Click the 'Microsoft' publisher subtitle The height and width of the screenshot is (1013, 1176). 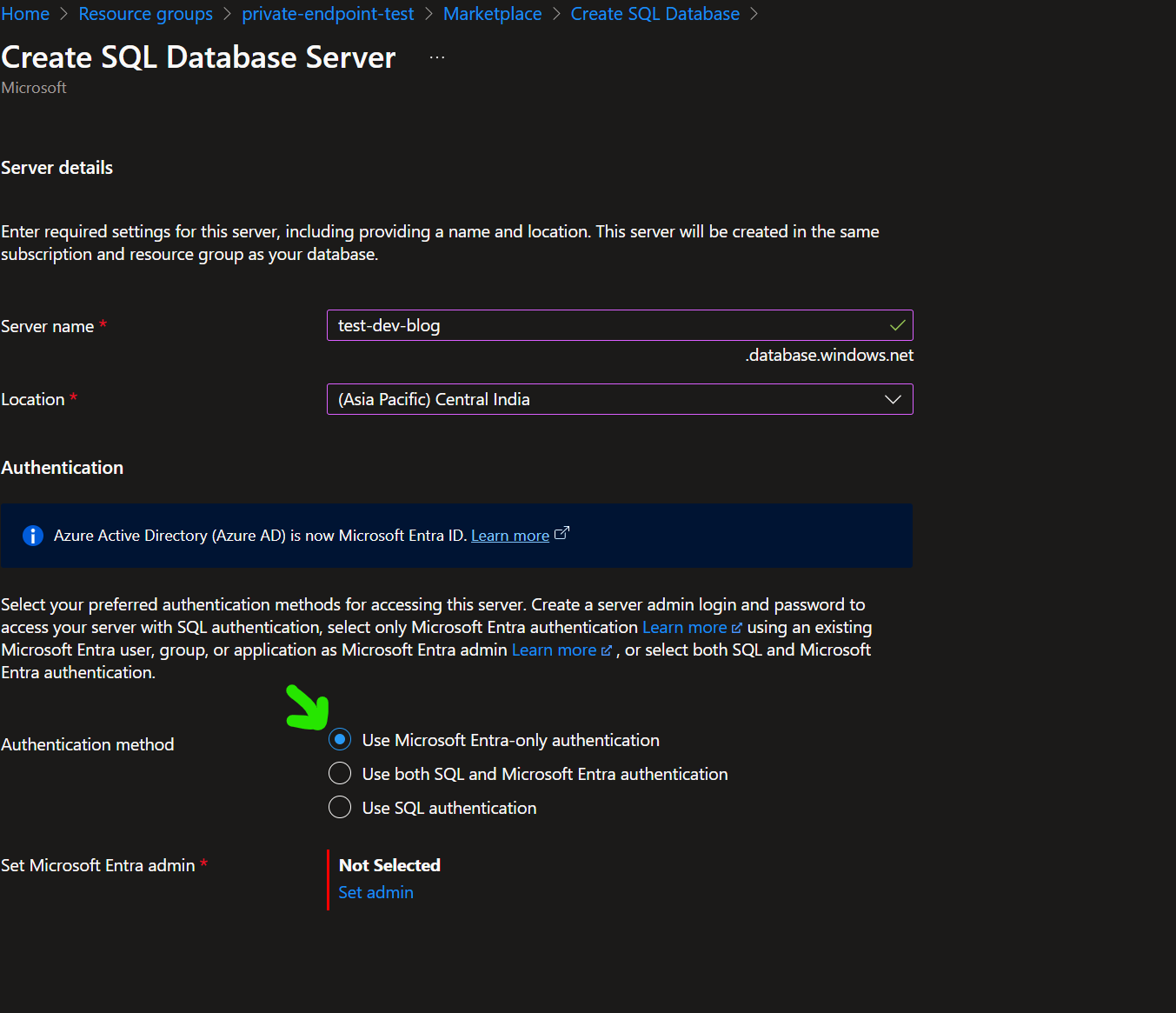click(34, 88)
